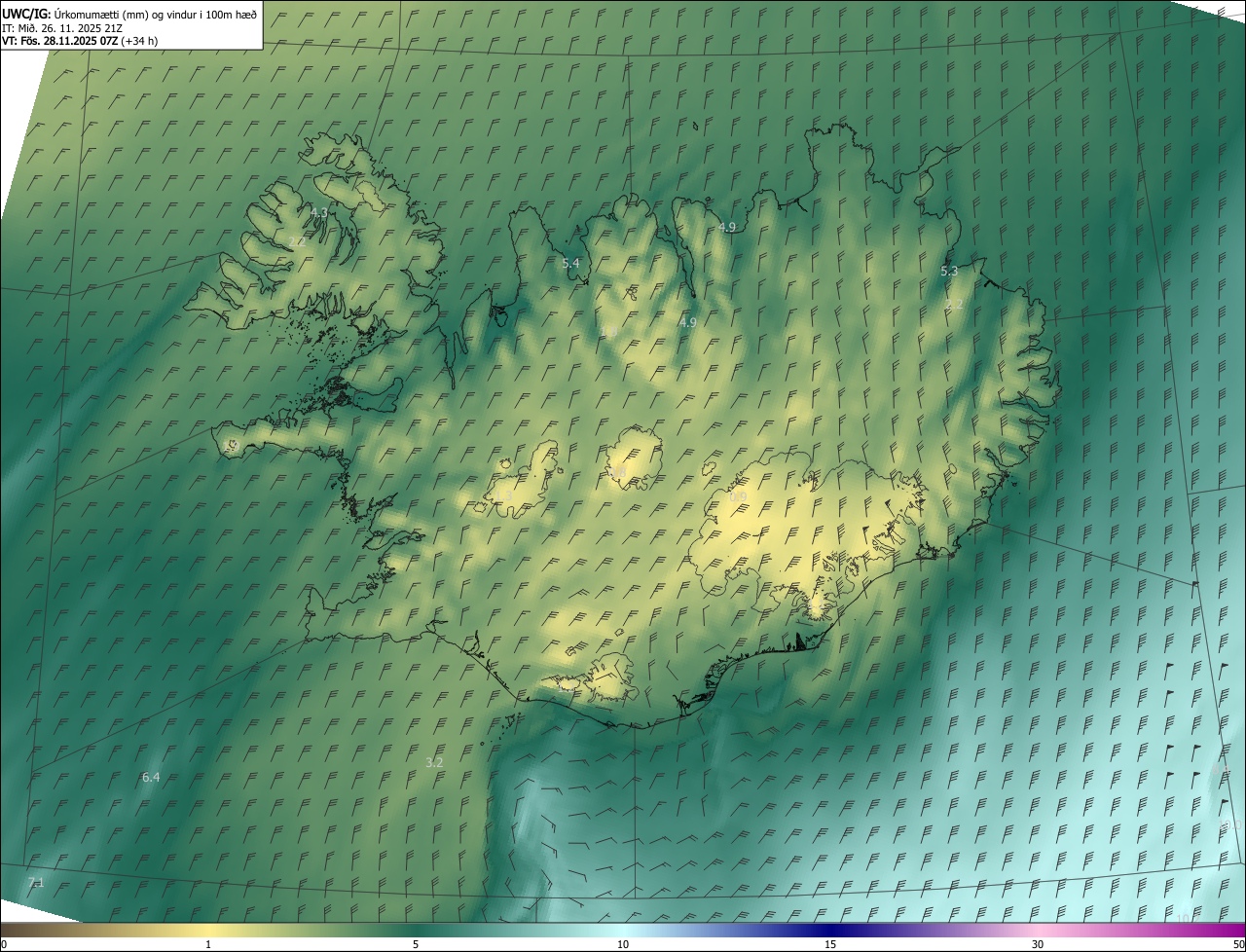
Task: Click the 4.3 value in the Westfjords
Action: point(319,212)
